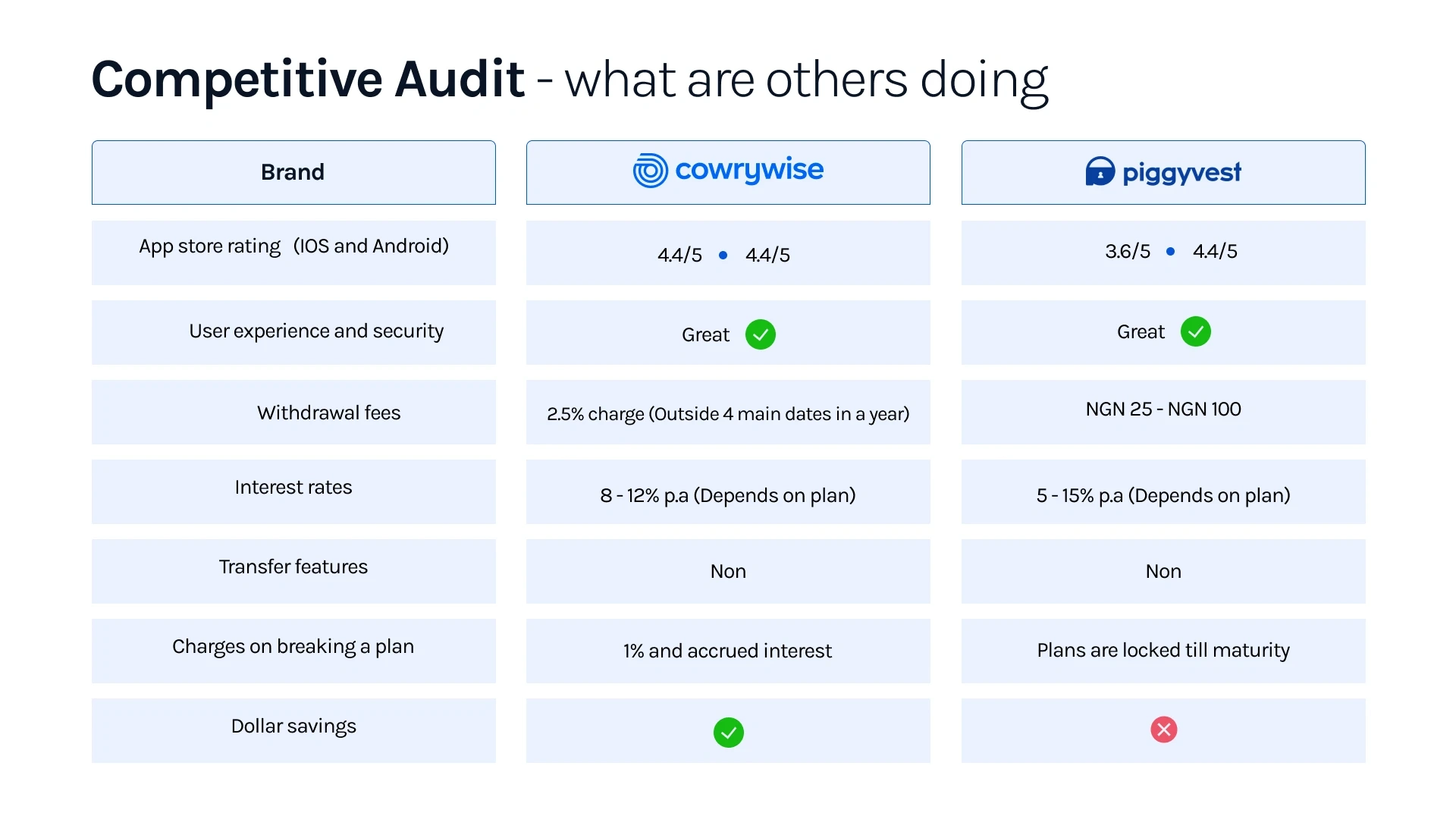Click green checkmark beside Cowrywise Great rating

[x=760, y=334]
